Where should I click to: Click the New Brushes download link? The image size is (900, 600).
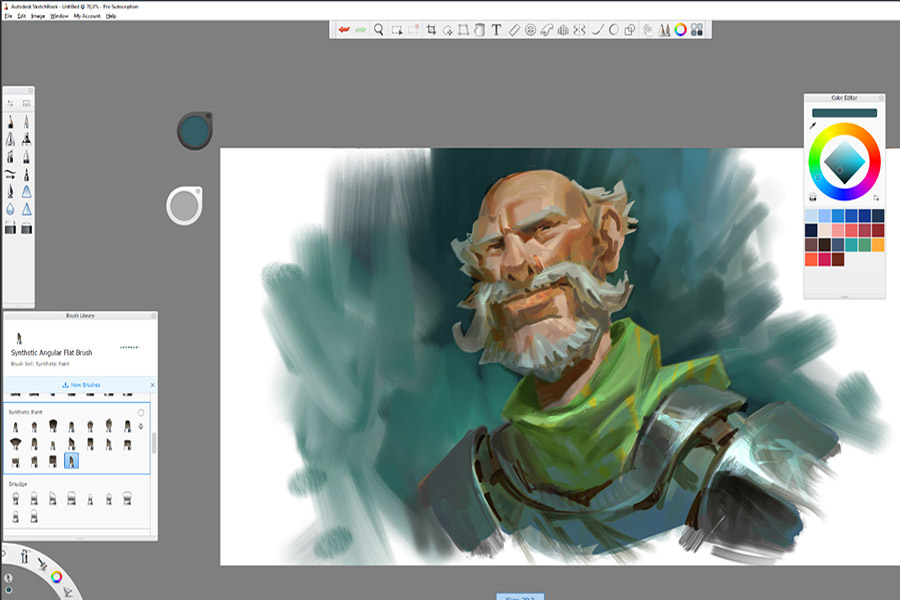point(81,385)
